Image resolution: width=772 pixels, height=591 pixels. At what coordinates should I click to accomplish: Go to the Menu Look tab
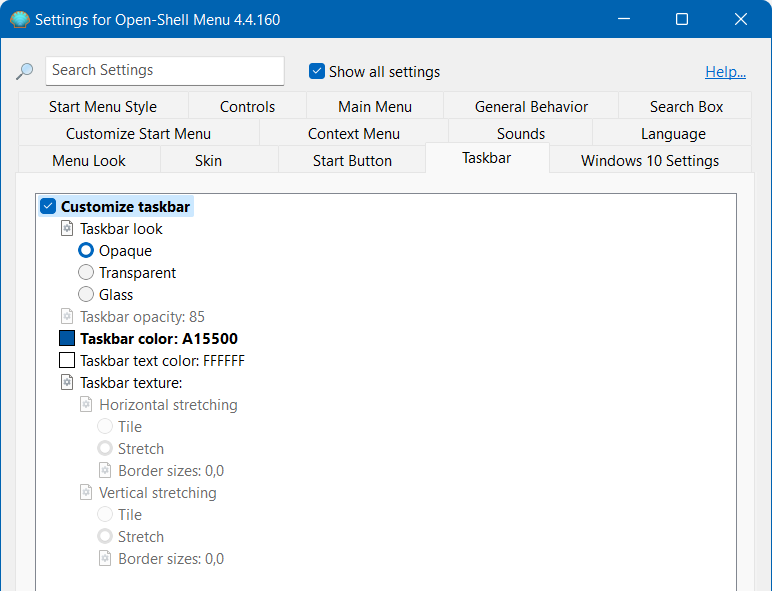(x=89, y=161)
